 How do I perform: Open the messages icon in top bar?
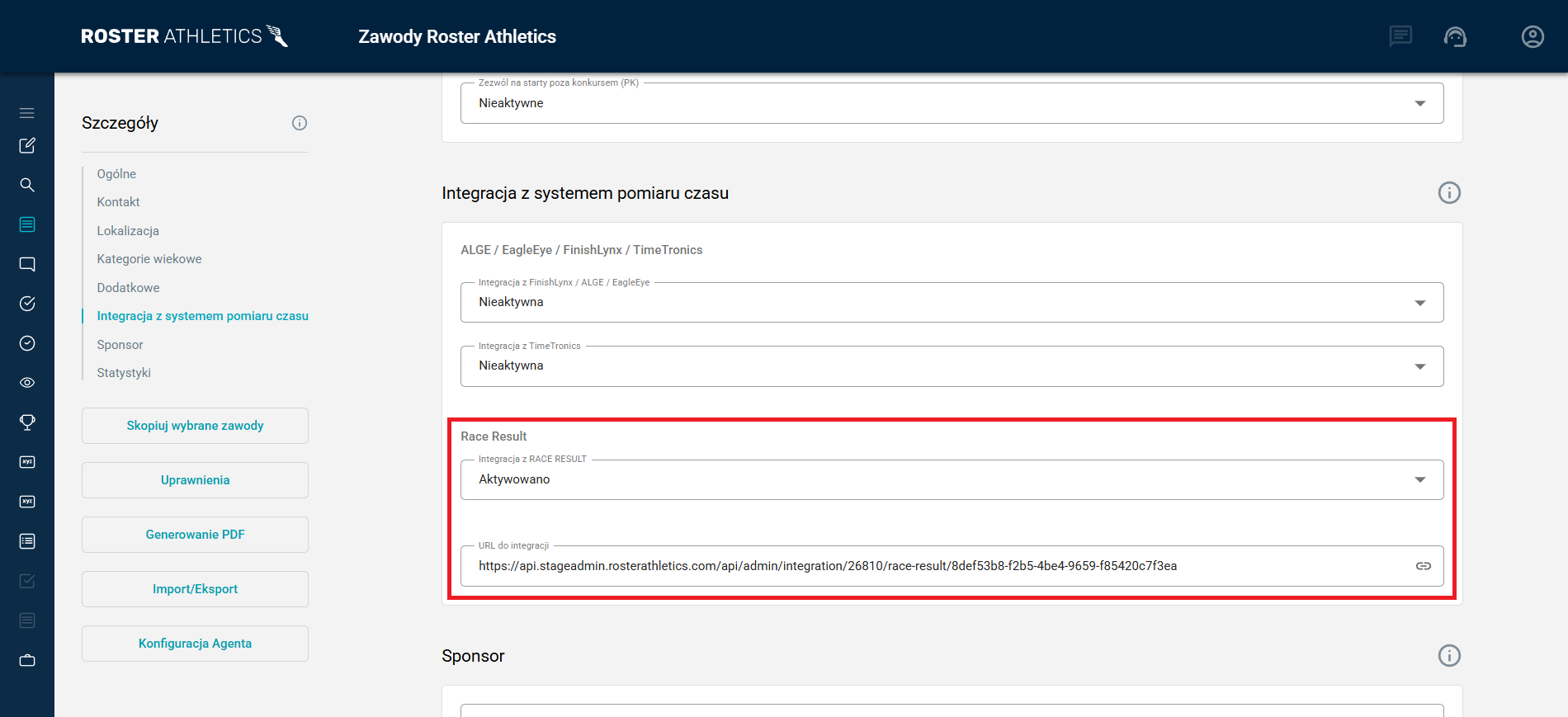[x=1400, y=36]
